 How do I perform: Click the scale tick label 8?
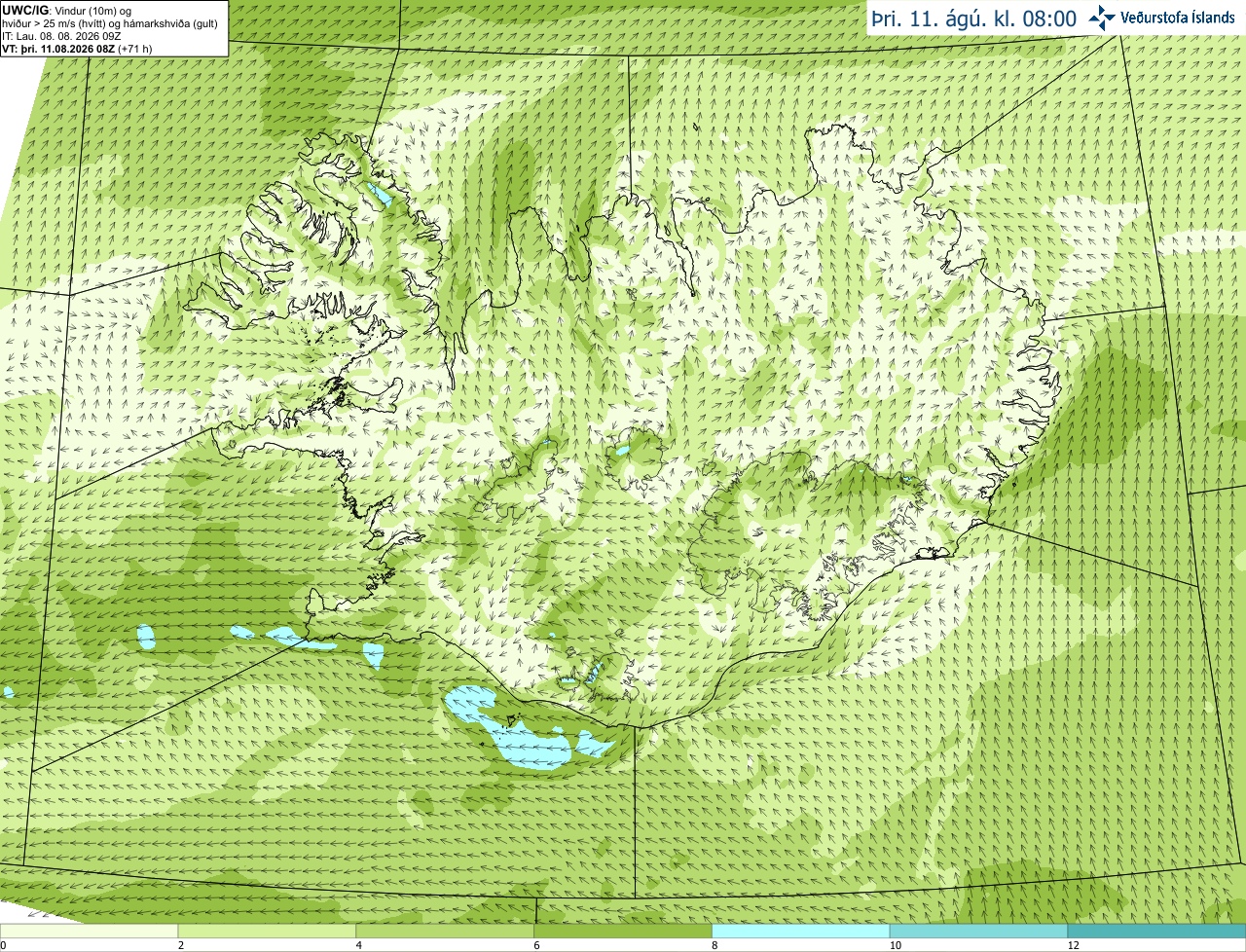pos(715,945)
